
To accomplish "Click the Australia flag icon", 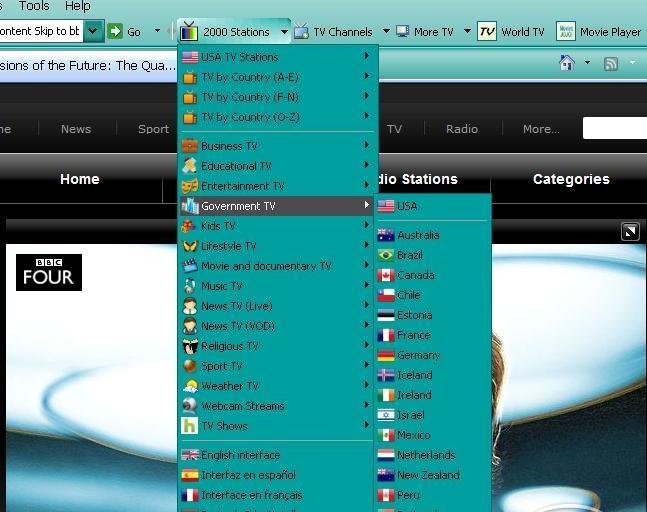I will (386, 235).
